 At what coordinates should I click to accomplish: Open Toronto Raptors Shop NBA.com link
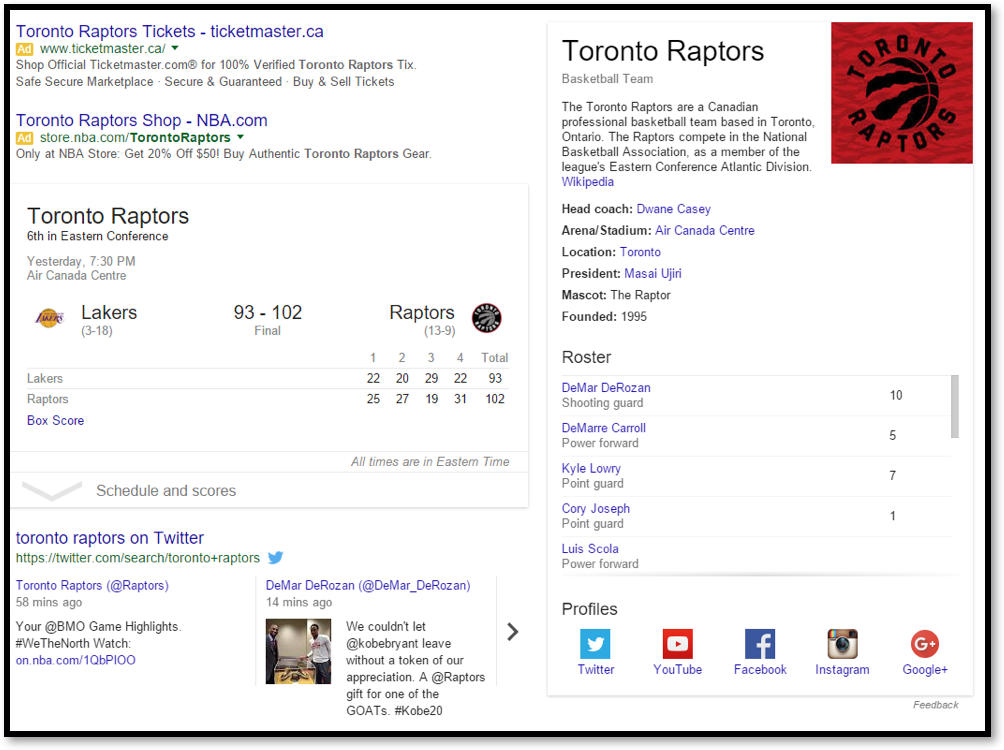click(x=142, y=120)
